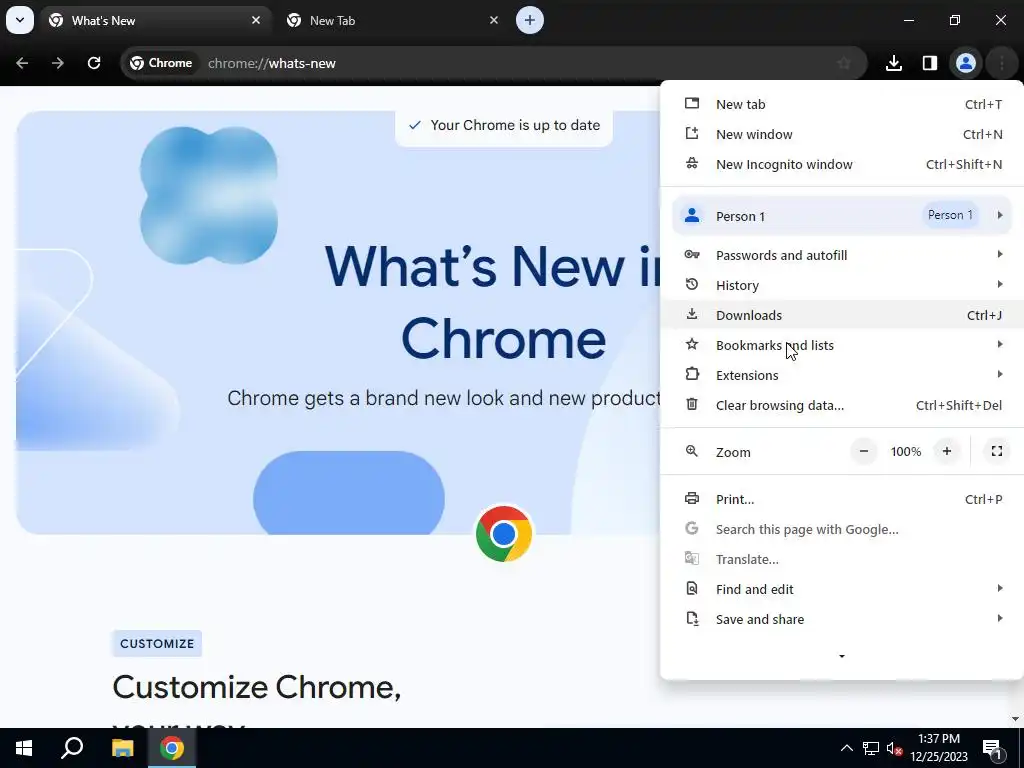Decrease zoom with the minus button
Image resolution: width=1024 pixels, height=768 pixels.
(864, 451)
